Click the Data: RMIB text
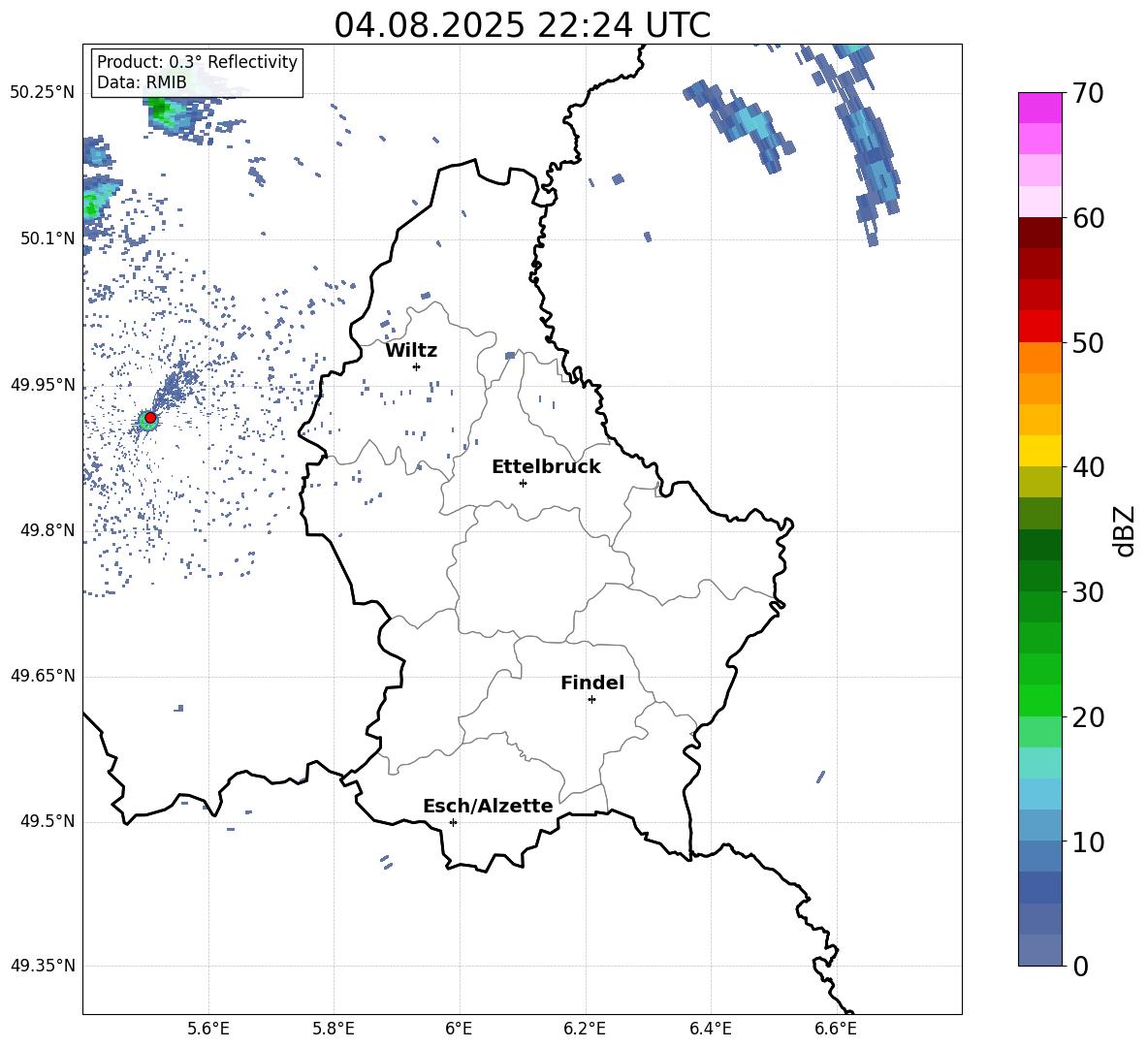 142,82
